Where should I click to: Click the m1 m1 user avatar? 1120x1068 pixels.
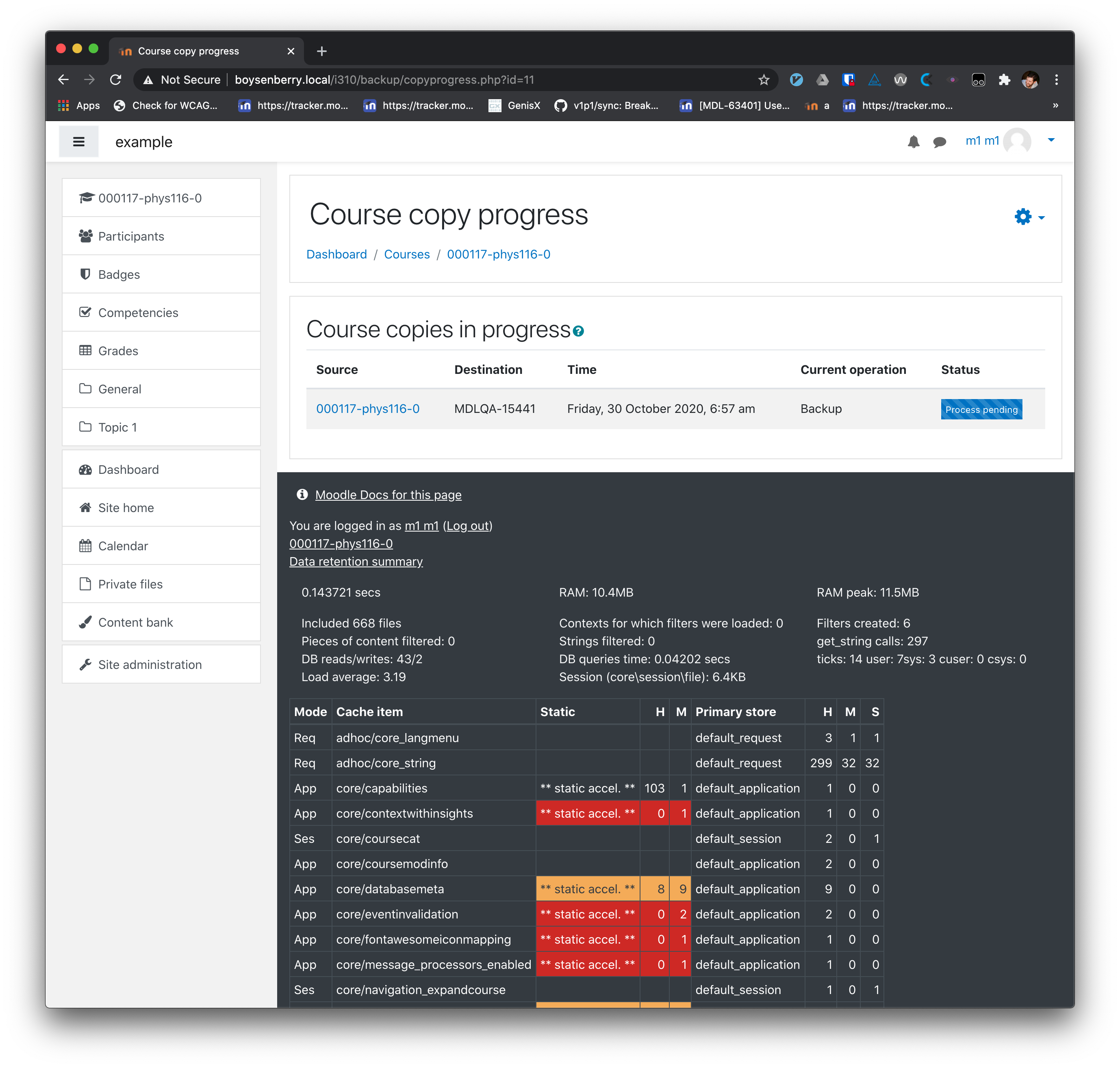1017,141
